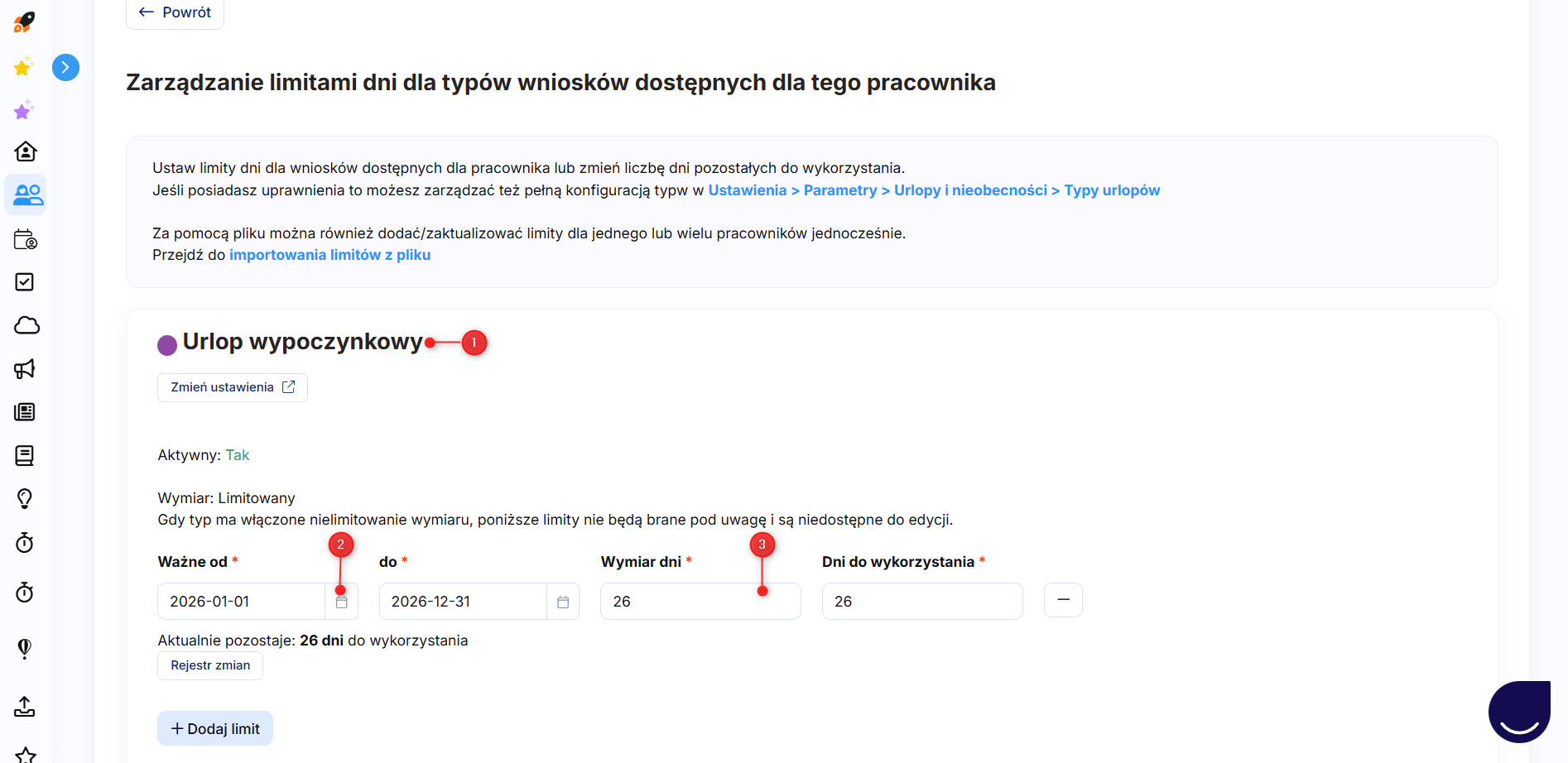Image resolution: width=1568 pixels, height=763 pixels.
Task: Open the cloud icon in the sidebar
Action: tap(26, 325)
